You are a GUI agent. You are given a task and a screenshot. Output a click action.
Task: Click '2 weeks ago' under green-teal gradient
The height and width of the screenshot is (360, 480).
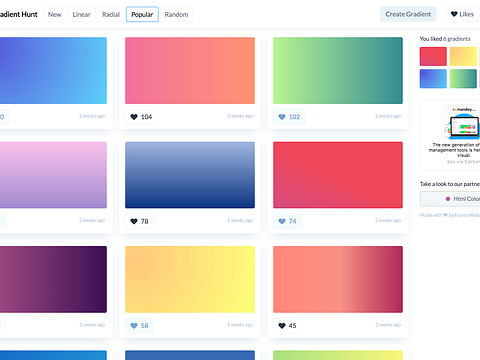pos(388,116)
